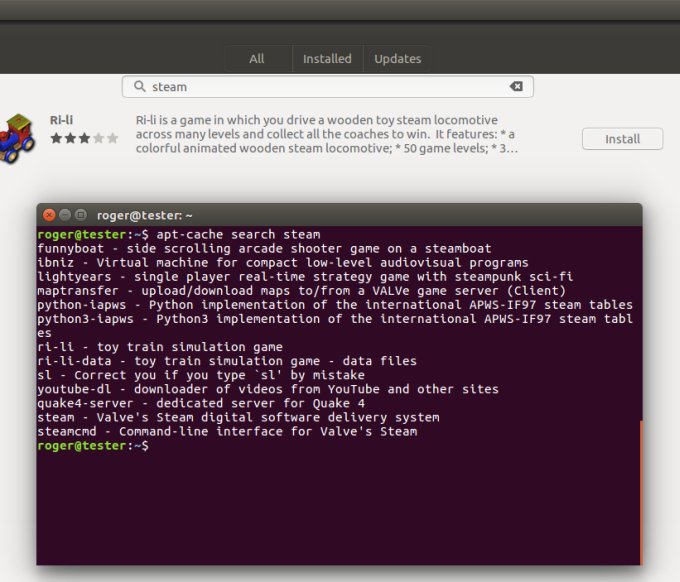Click the Ri-li star rating
Viewport: 680px width, 582px height.
pyautogui.click(x=84, y=138)
